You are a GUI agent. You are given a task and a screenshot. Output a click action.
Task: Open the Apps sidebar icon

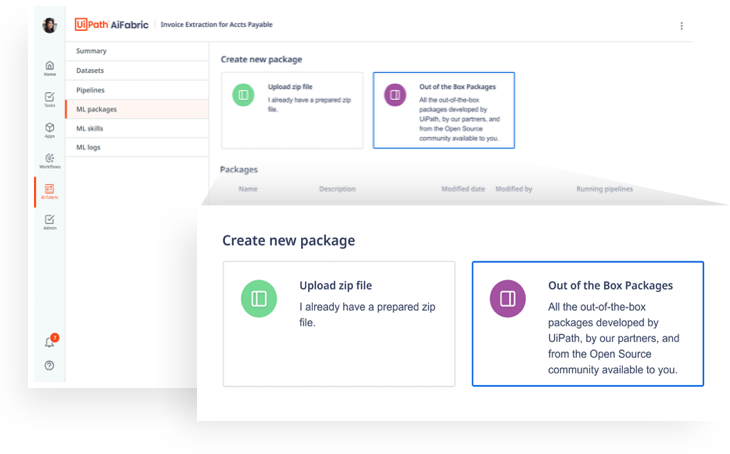pos(50,130)
